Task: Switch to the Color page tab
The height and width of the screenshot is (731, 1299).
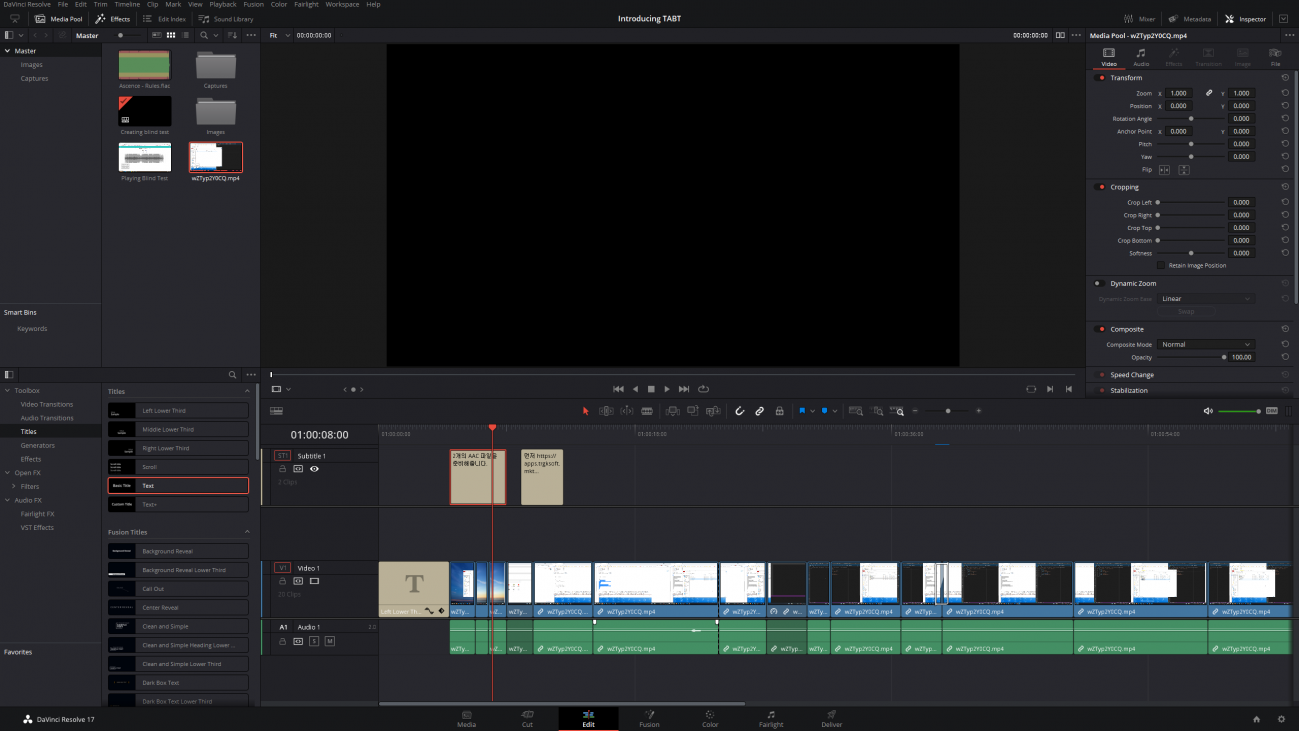Action: coord(710,719)
